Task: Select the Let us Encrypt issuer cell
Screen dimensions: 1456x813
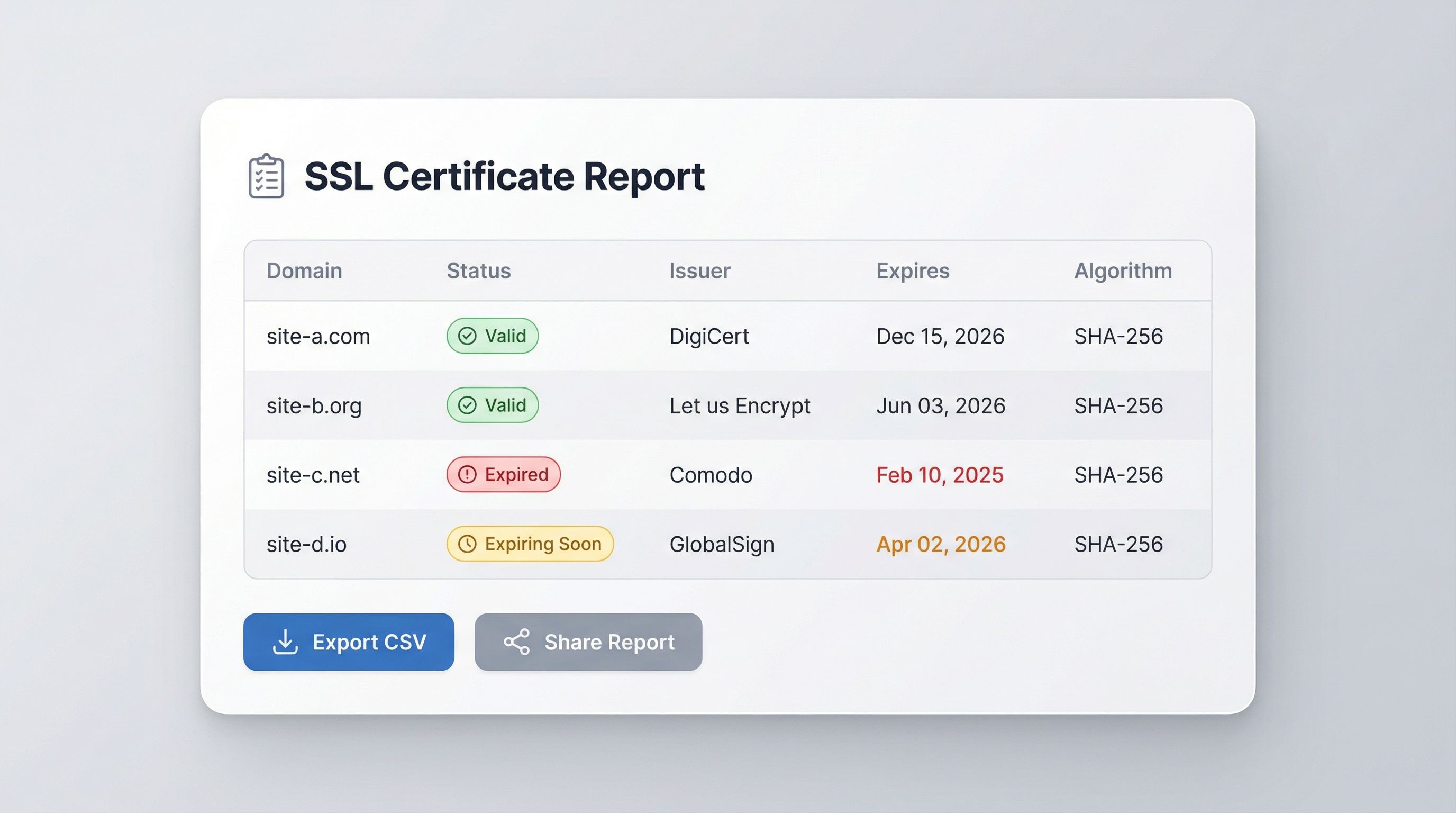Action: [x=739, y=405]
